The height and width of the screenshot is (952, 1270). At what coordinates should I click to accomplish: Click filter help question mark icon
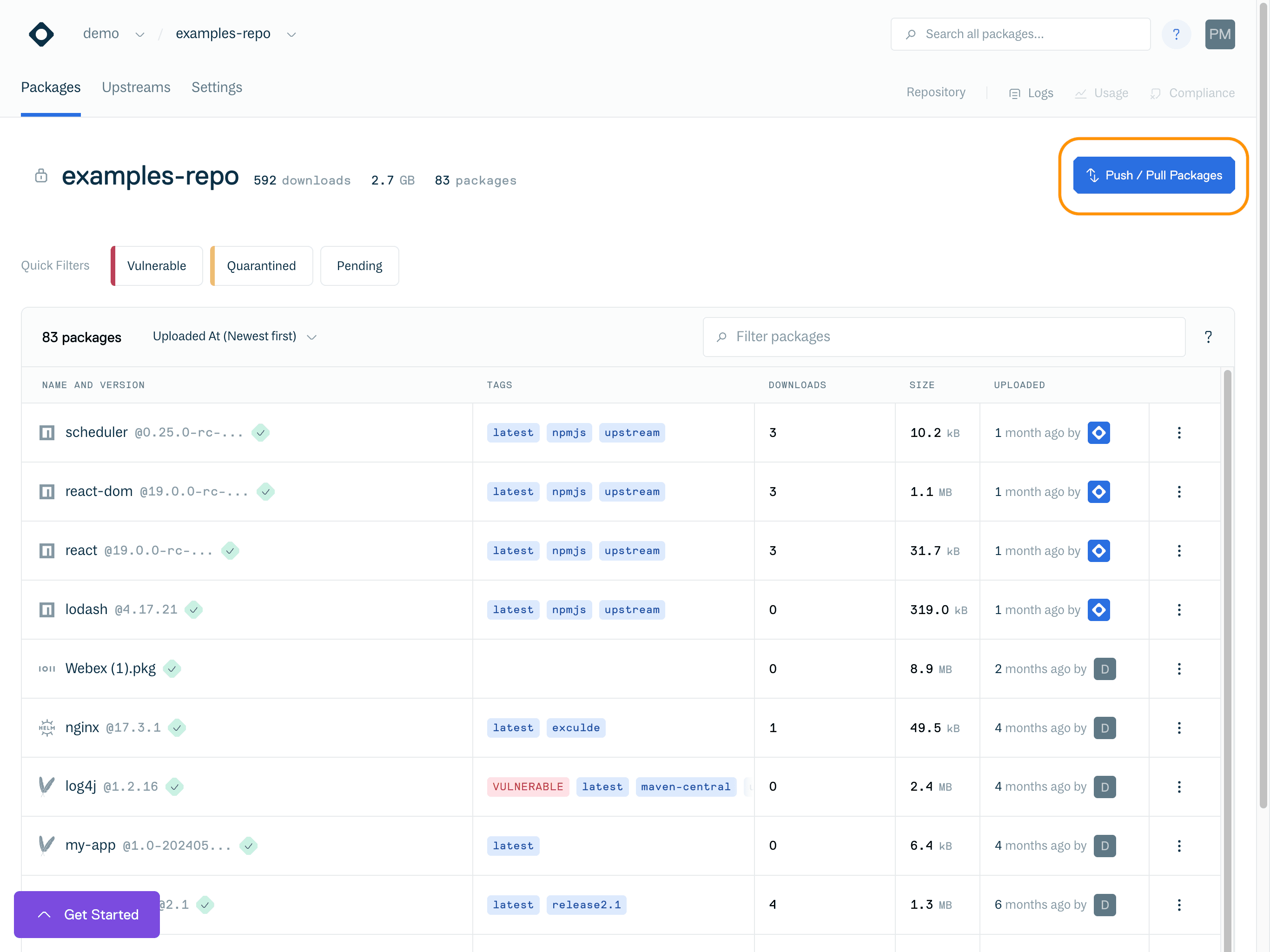pyautogui.click(x=1208, y=337)
